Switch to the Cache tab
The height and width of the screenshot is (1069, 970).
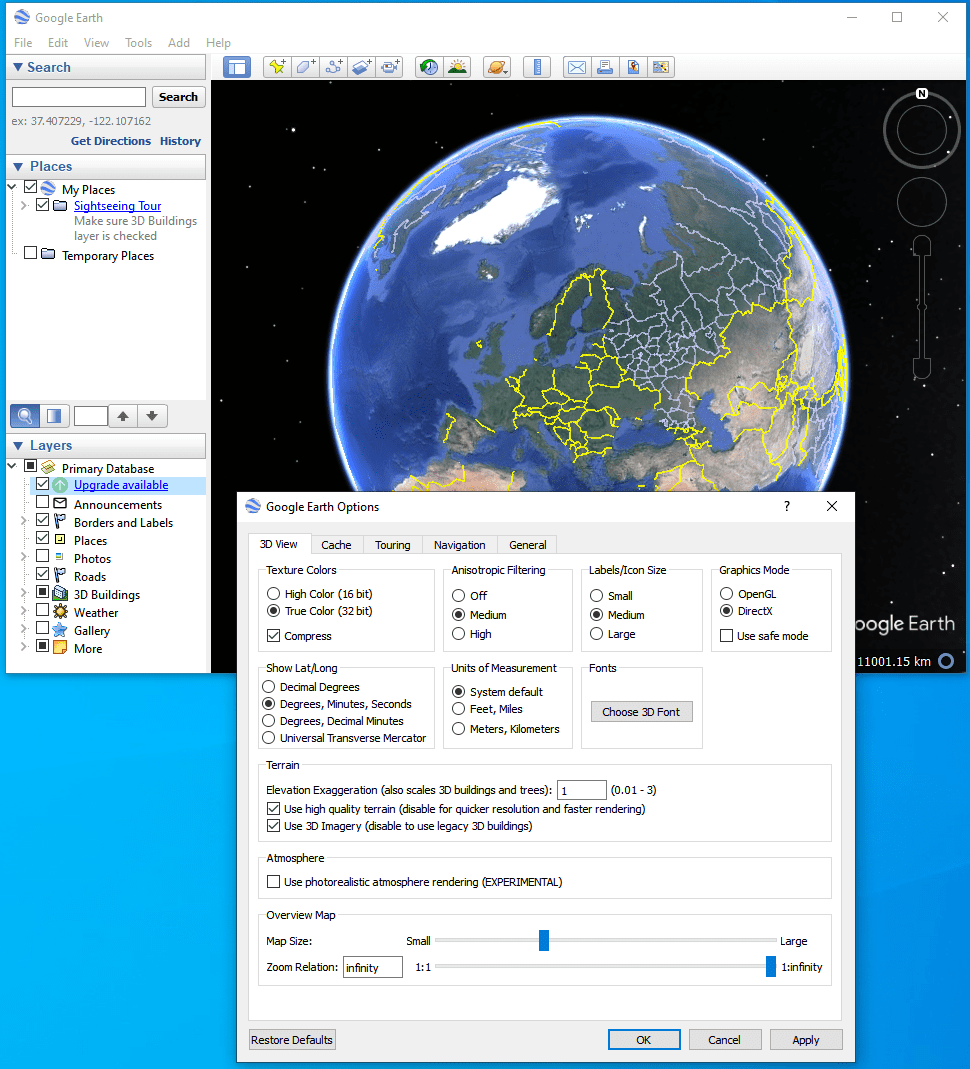click(x=336, y=545)
